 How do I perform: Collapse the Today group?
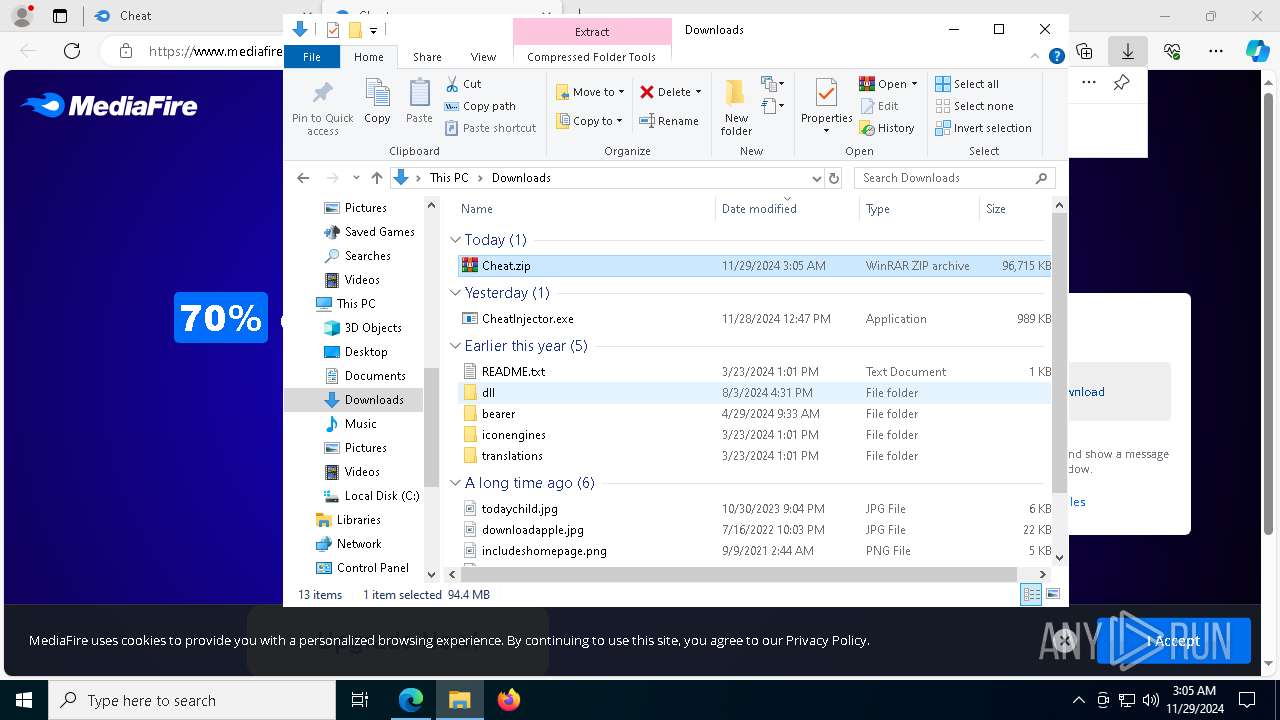455,240
